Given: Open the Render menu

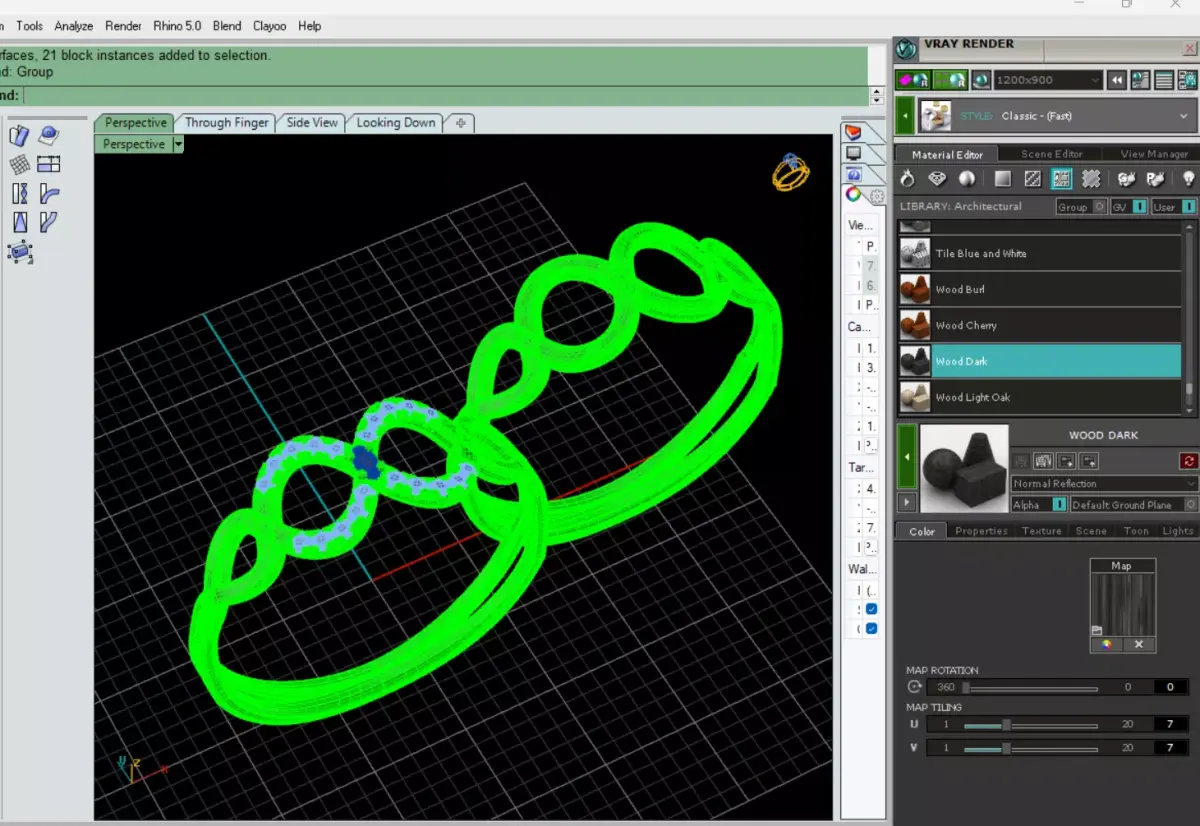Looking at the screenshot, I should coord(123,26).
